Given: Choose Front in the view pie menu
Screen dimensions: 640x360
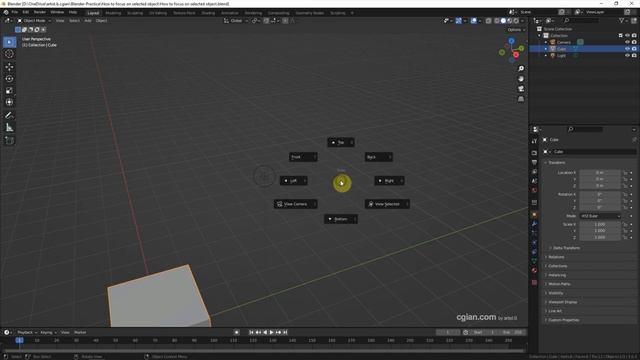Looking at the screenshot, I should click(x=303, y=157).
